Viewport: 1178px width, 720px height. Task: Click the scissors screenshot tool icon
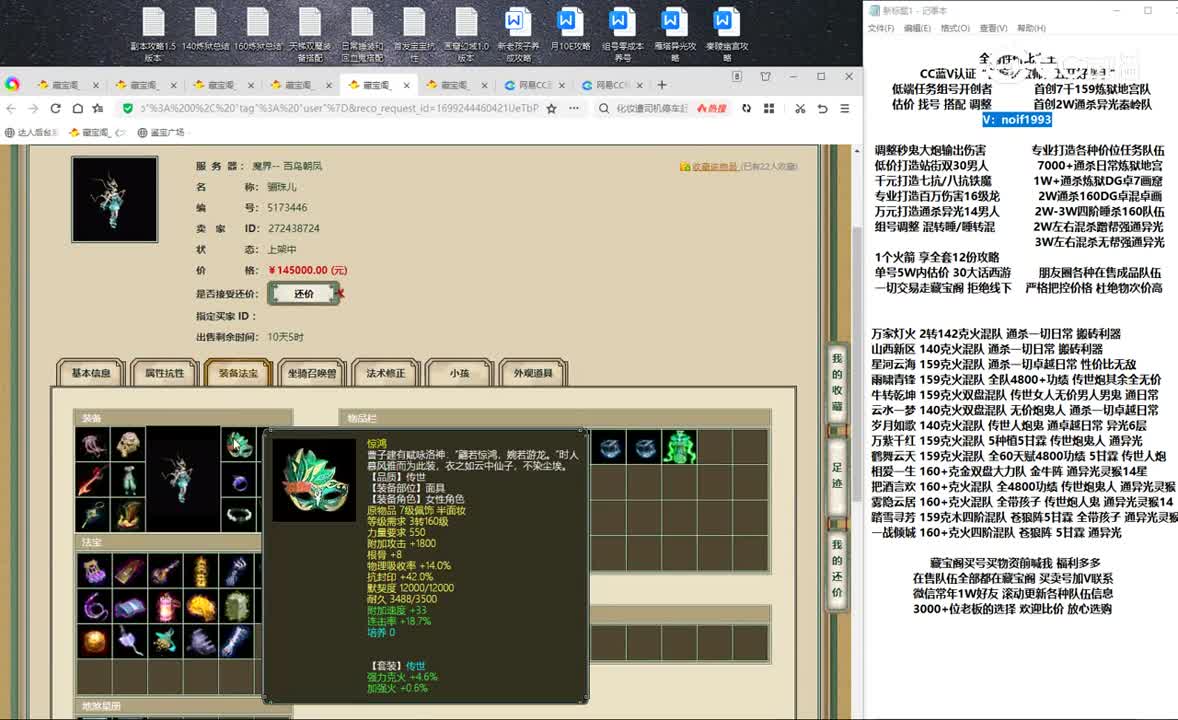[x=800, y=108]
